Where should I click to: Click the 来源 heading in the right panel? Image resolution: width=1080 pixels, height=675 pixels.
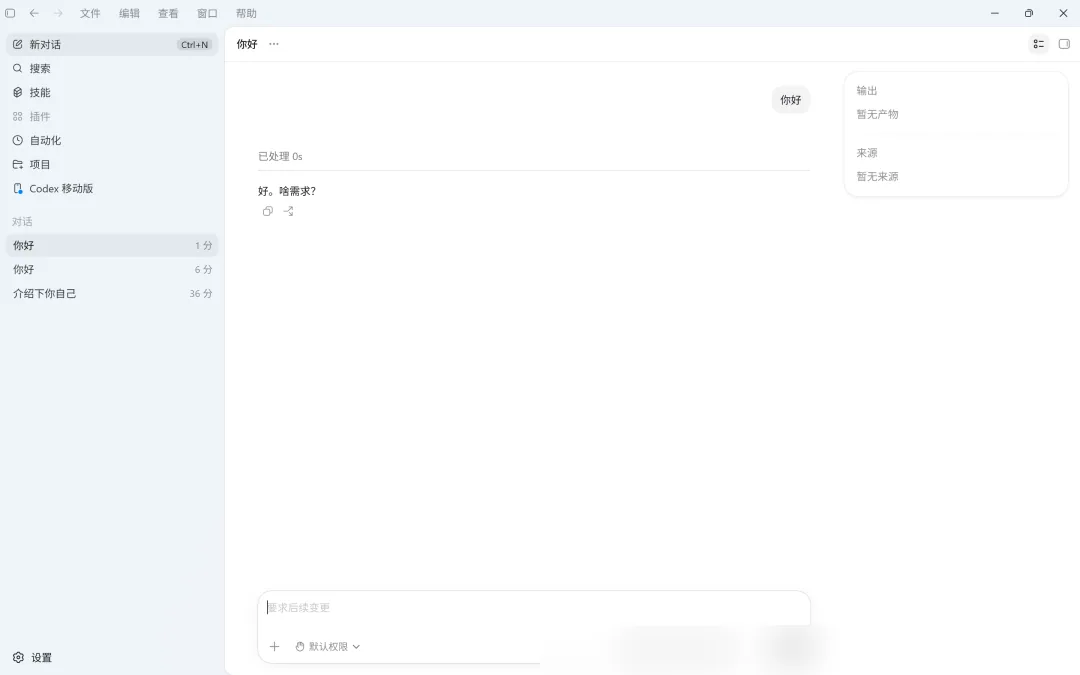click(x=867, y=152)
